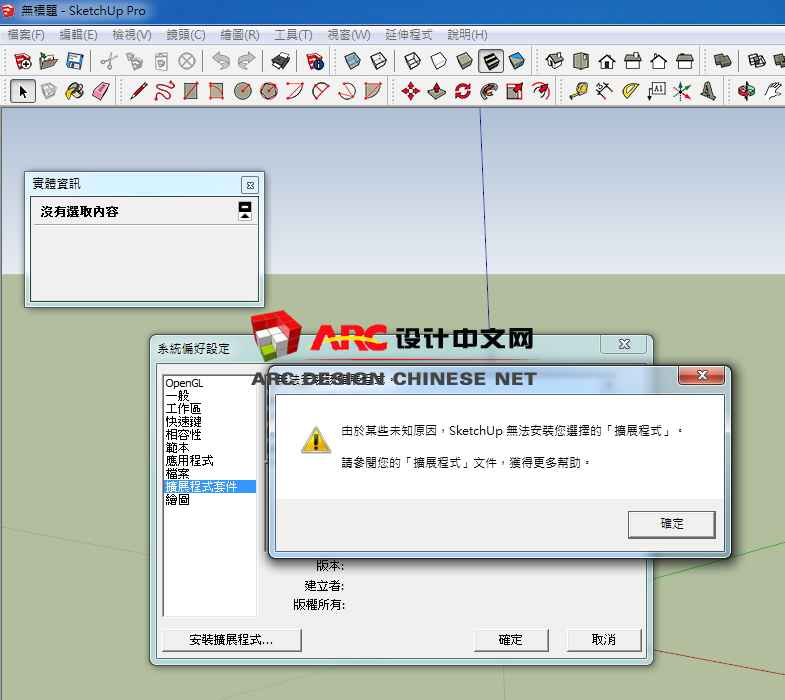Pick the Scale tool
This screenshot has width=785, height=700.
(515, 92)
